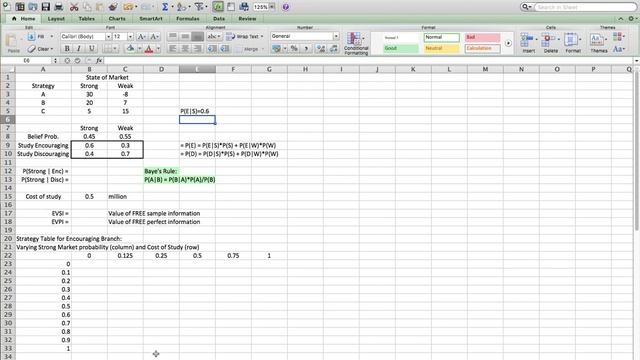Decrease font size with small A icon
Screen dimensions: 640x360
[154, 36]
